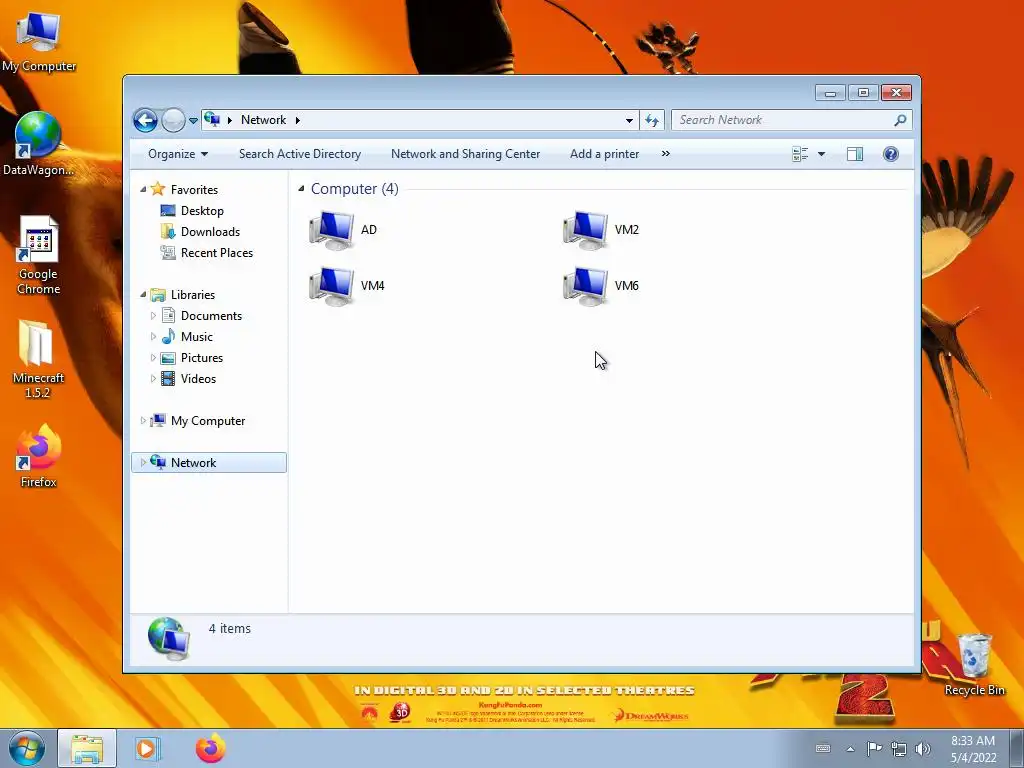The width and height of the screenshot is (1024, 768).
Task: Open network status tray icon
Action: click(x=899, y=749)
